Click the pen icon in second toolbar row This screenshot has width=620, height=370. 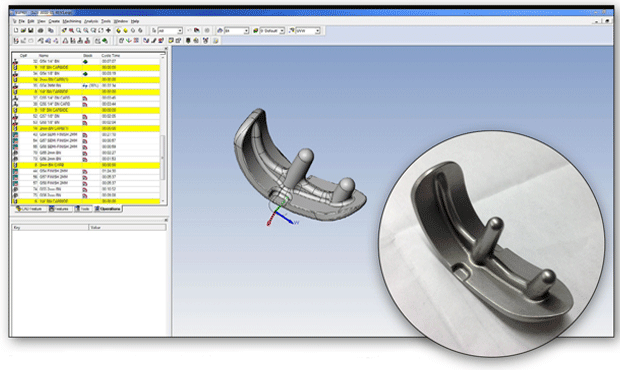[x=154, y=40]
